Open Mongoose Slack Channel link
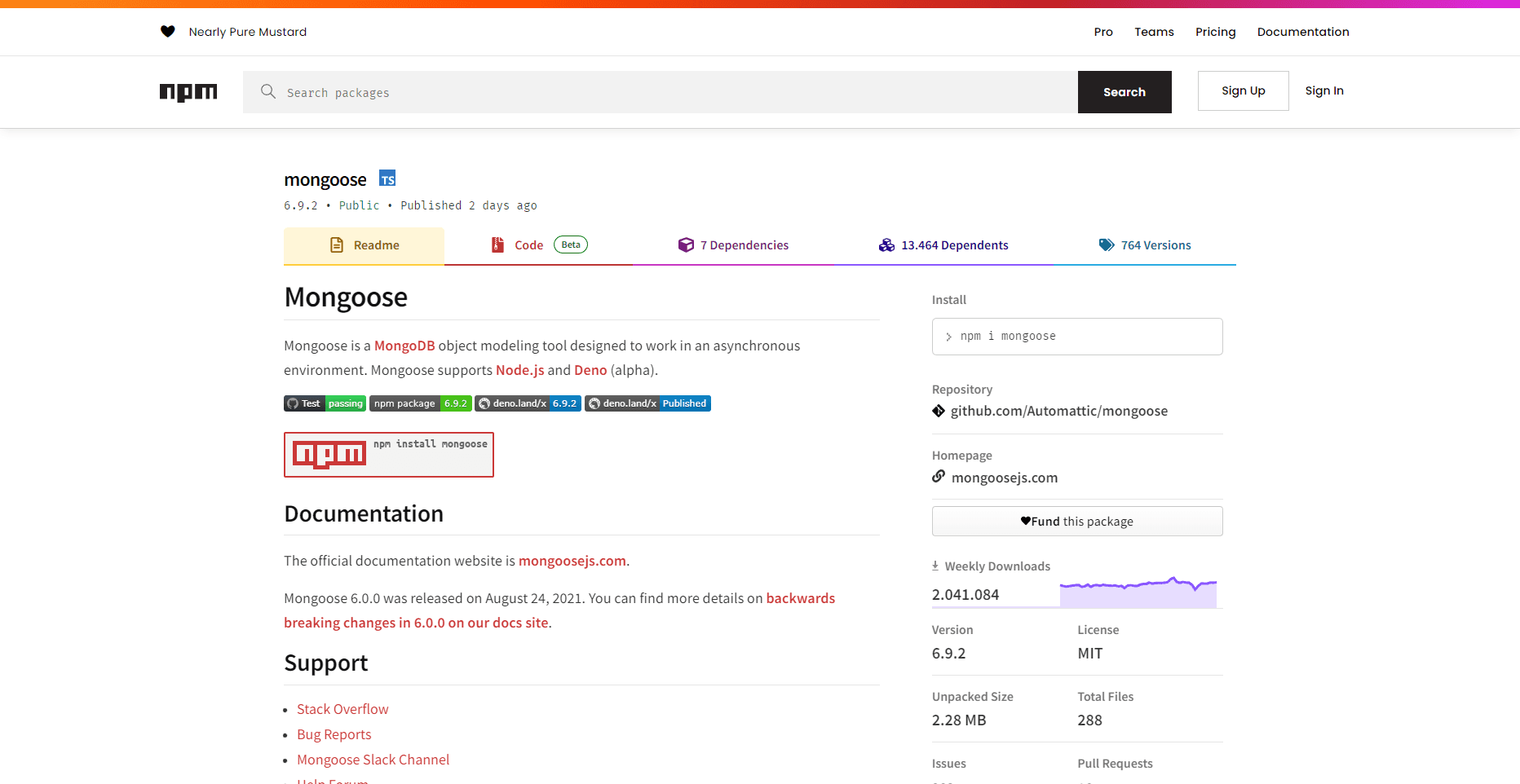The height and width of the screenshot is (784, 1520). click(373, 760)
